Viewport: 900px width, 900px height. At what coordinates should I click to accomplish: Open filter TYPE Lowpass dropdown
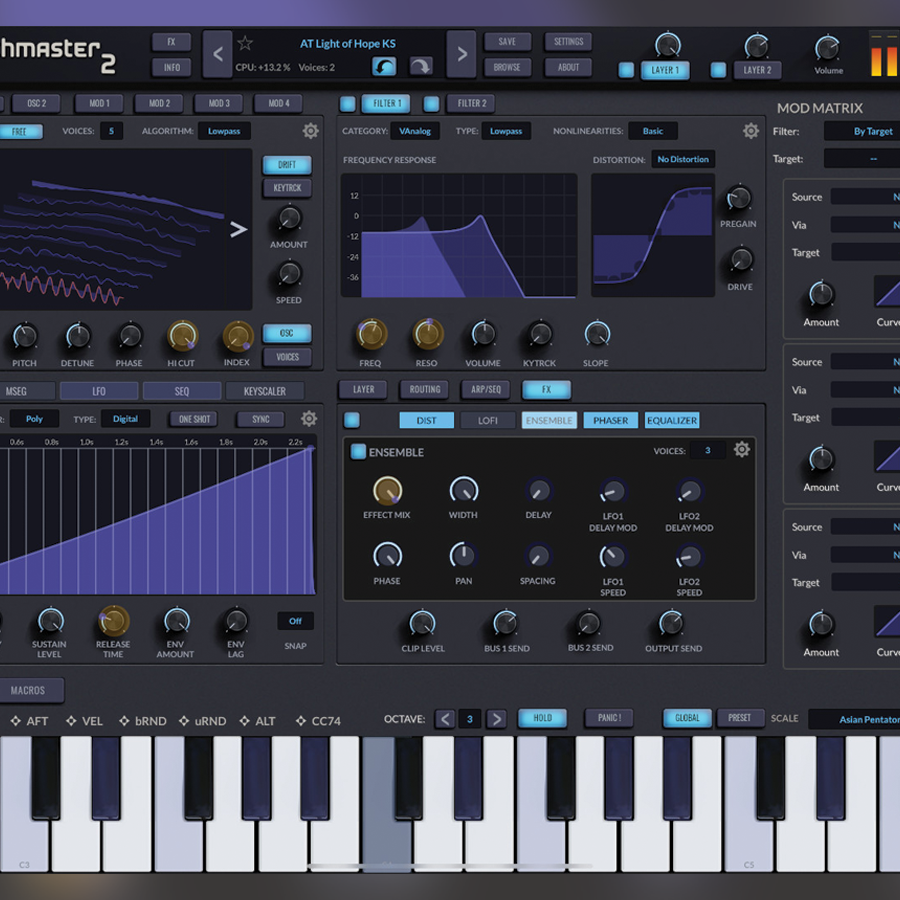pyautogui.click(x=506, y=131)
